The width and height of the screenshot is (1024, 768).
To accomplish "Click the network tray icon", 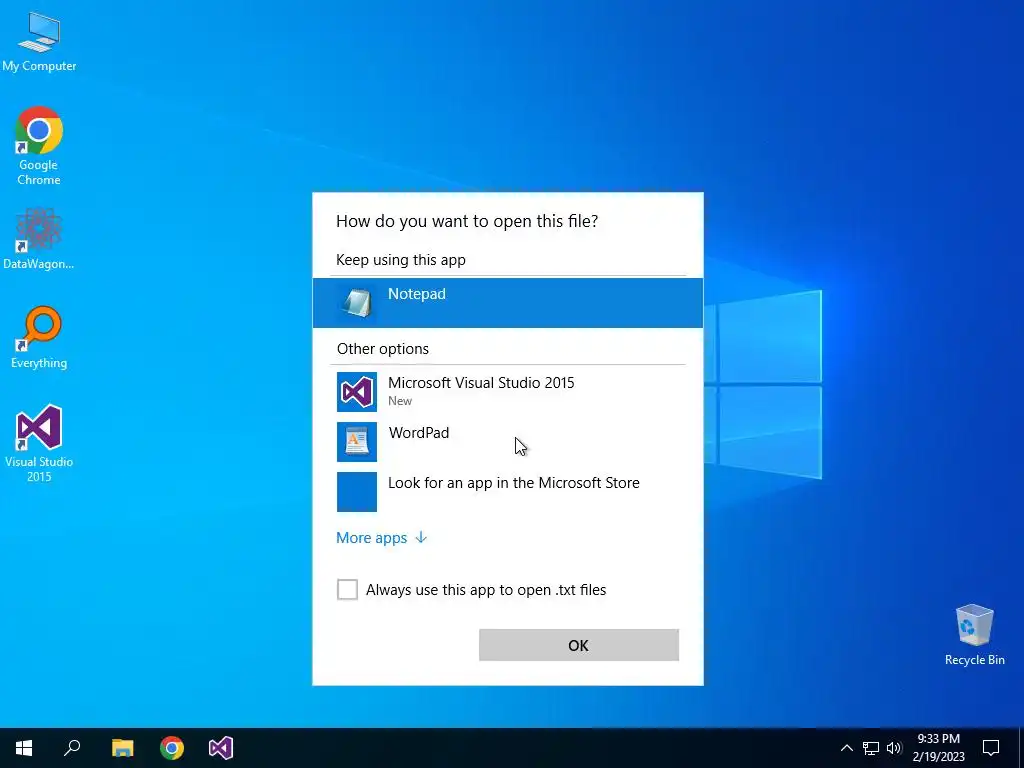I will point(871,748).
